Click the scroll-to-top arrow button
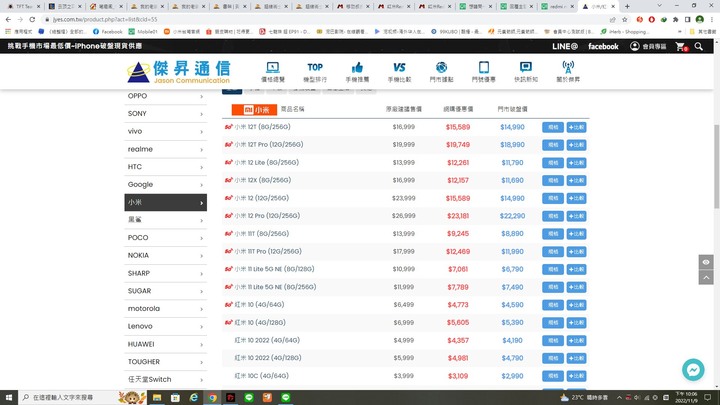 706,277
